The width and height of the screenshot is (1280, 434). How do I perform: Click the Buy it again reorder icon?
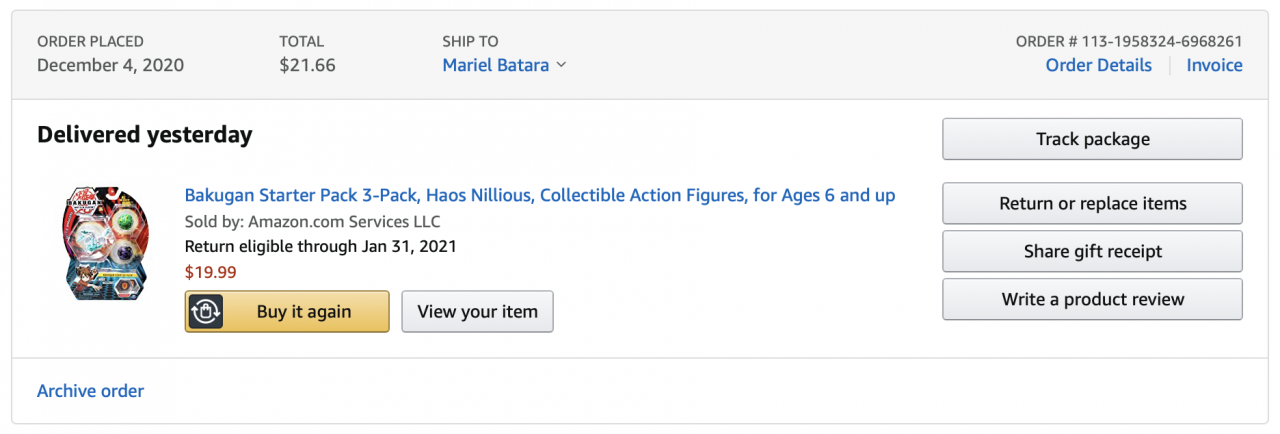point(205,312)
